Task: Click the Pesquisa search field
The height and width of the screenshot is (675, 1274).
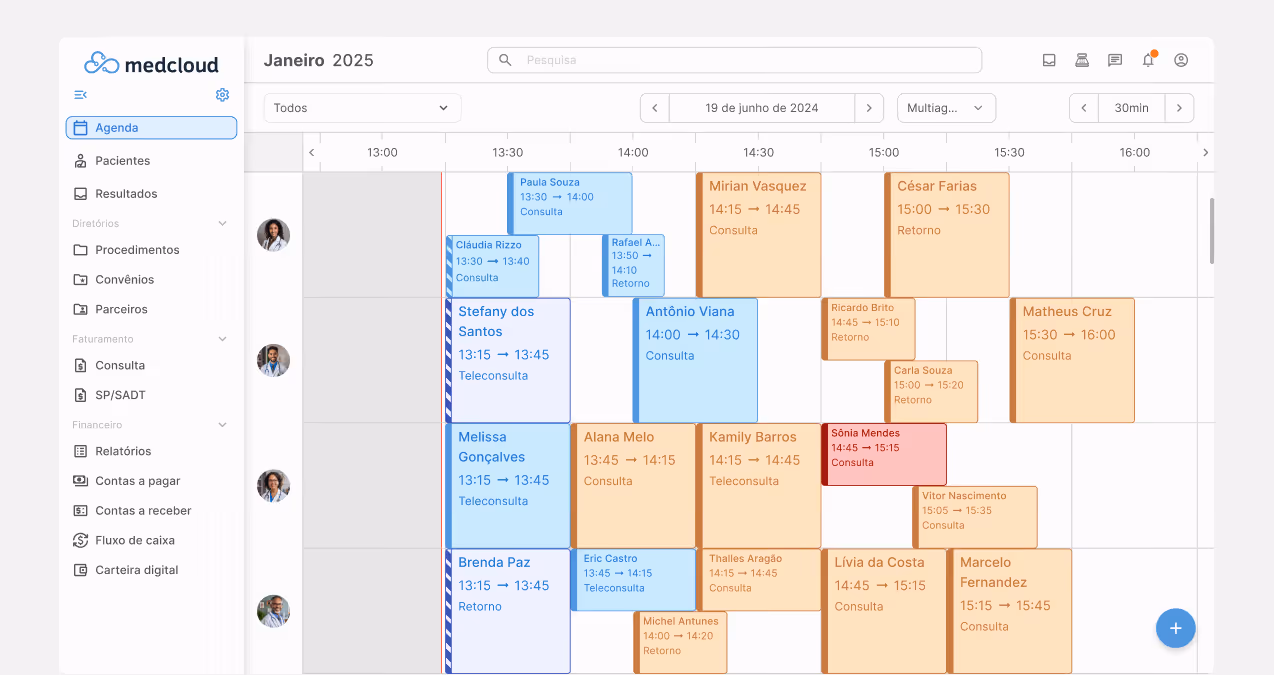Action: (735, 60)
